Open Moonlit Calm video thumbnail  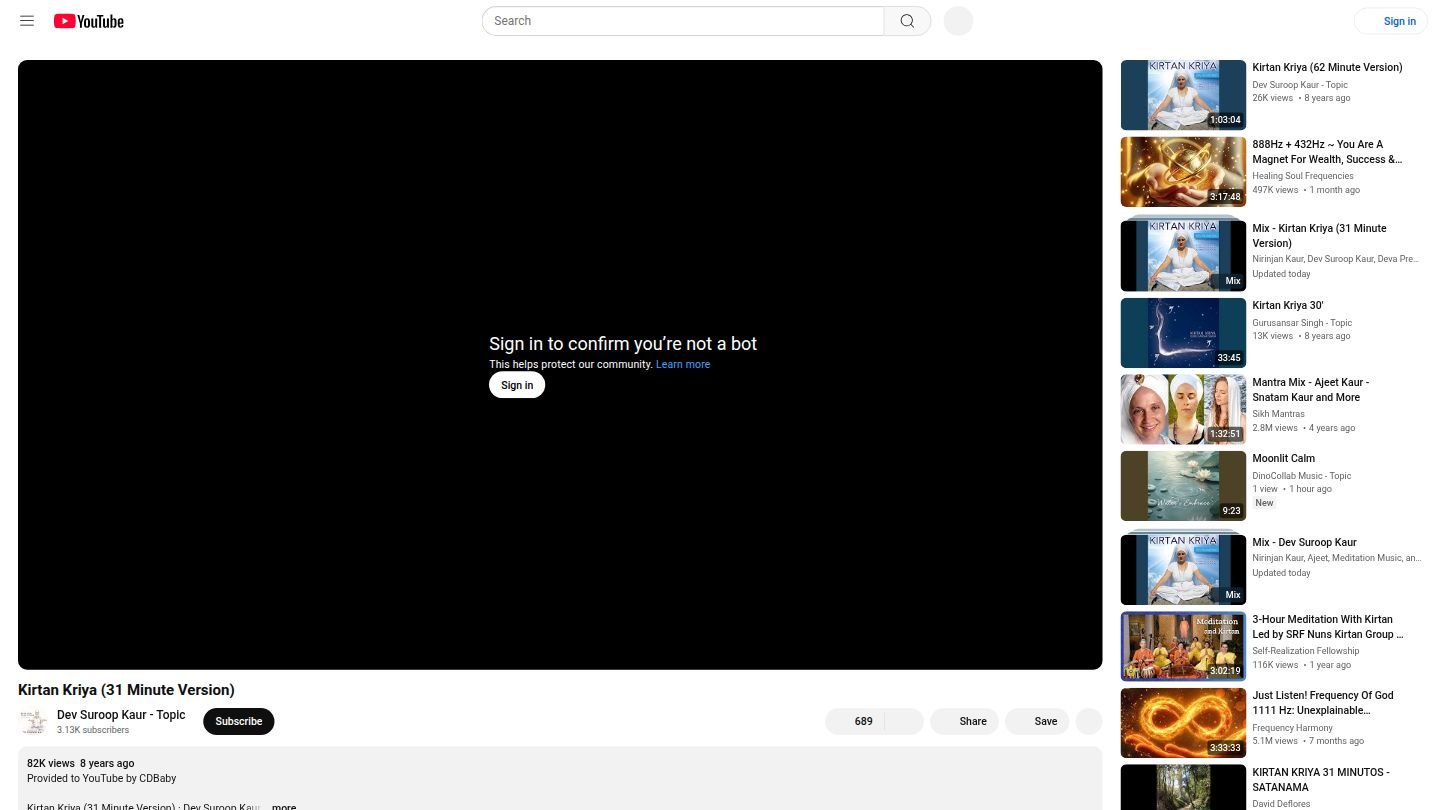1183,486
